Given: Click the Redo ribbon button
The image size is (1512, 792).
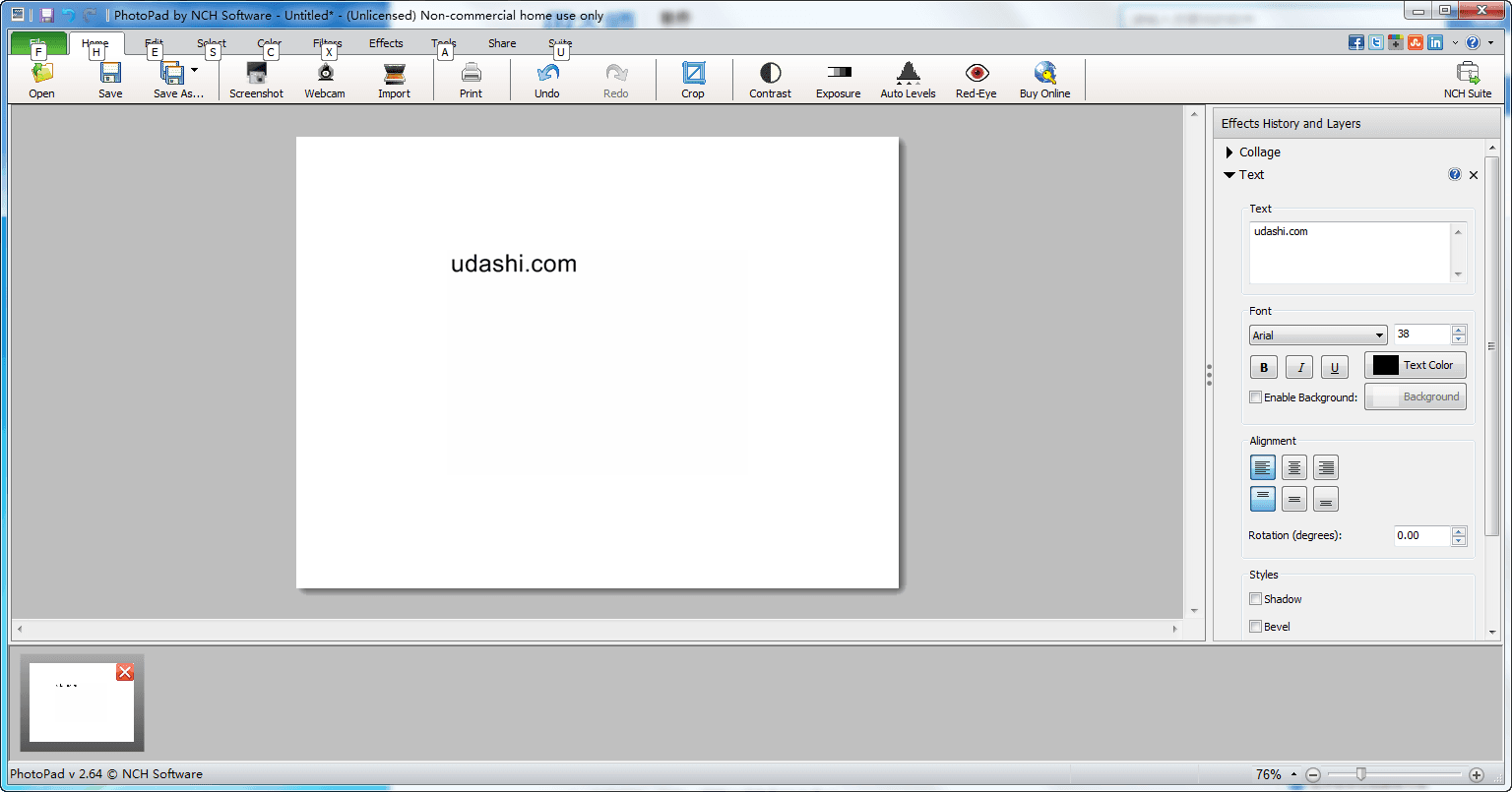Looking at the screenshot, I should (x=616, y=80).
